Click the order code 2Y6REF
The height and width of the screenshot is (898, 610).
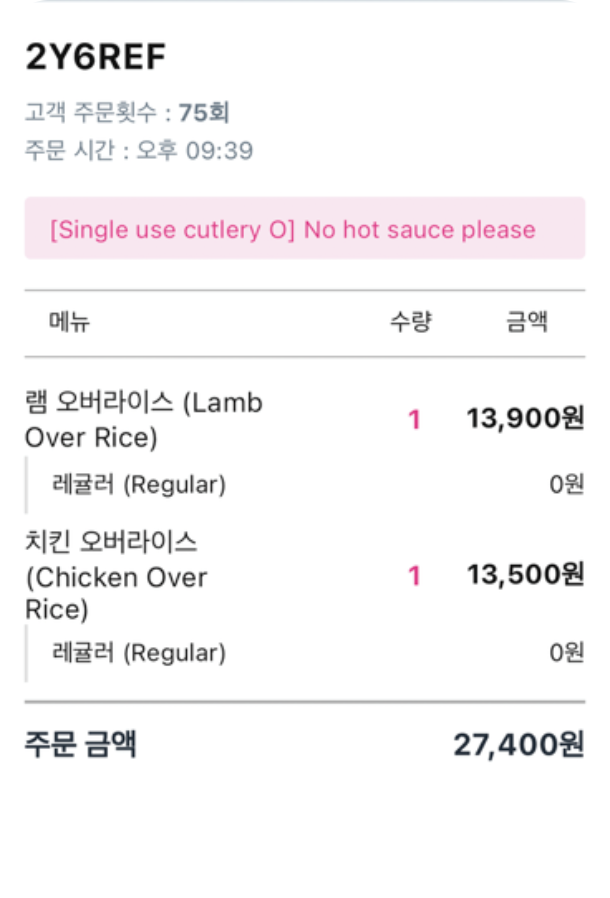click(x=95, y=58)
